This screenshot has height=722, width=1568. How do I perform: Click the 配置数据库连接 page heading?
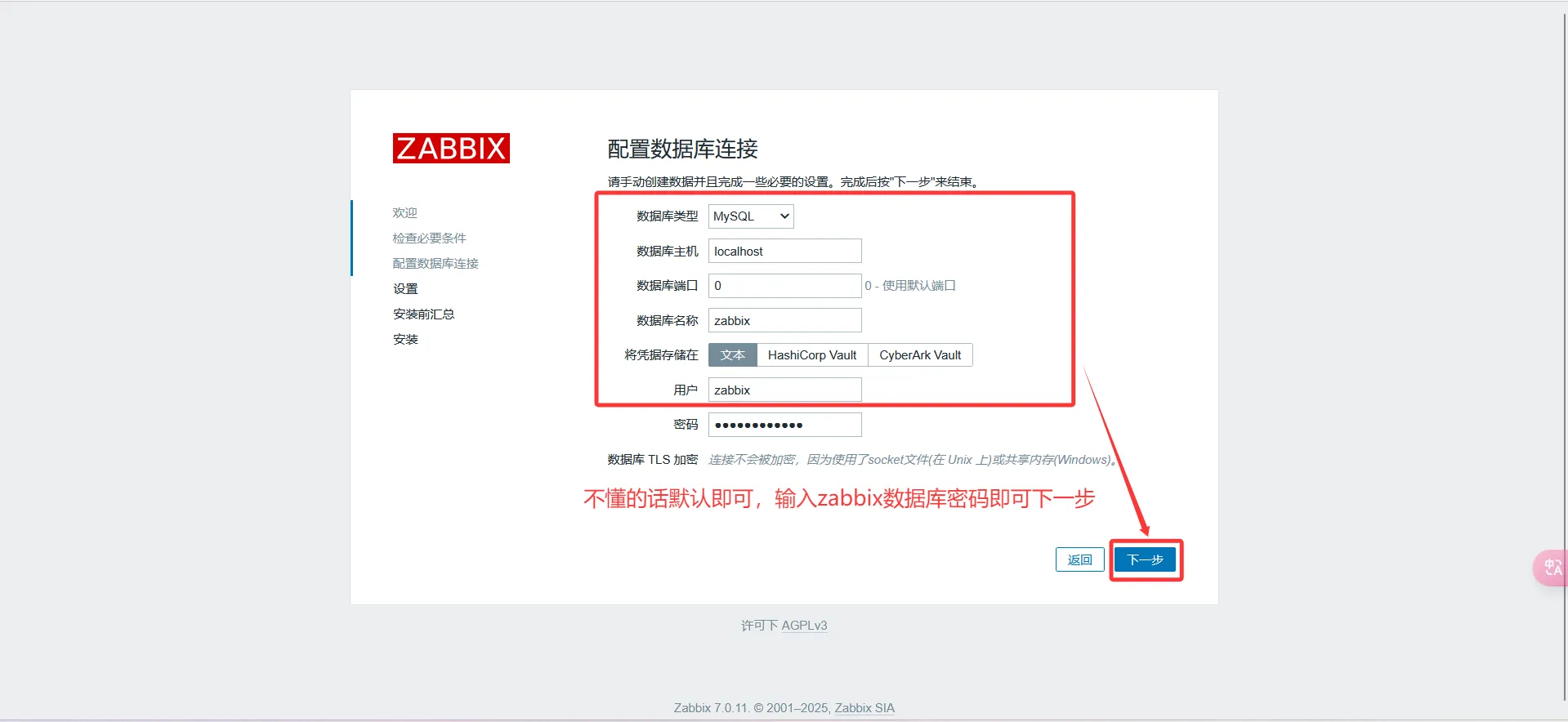683,149
